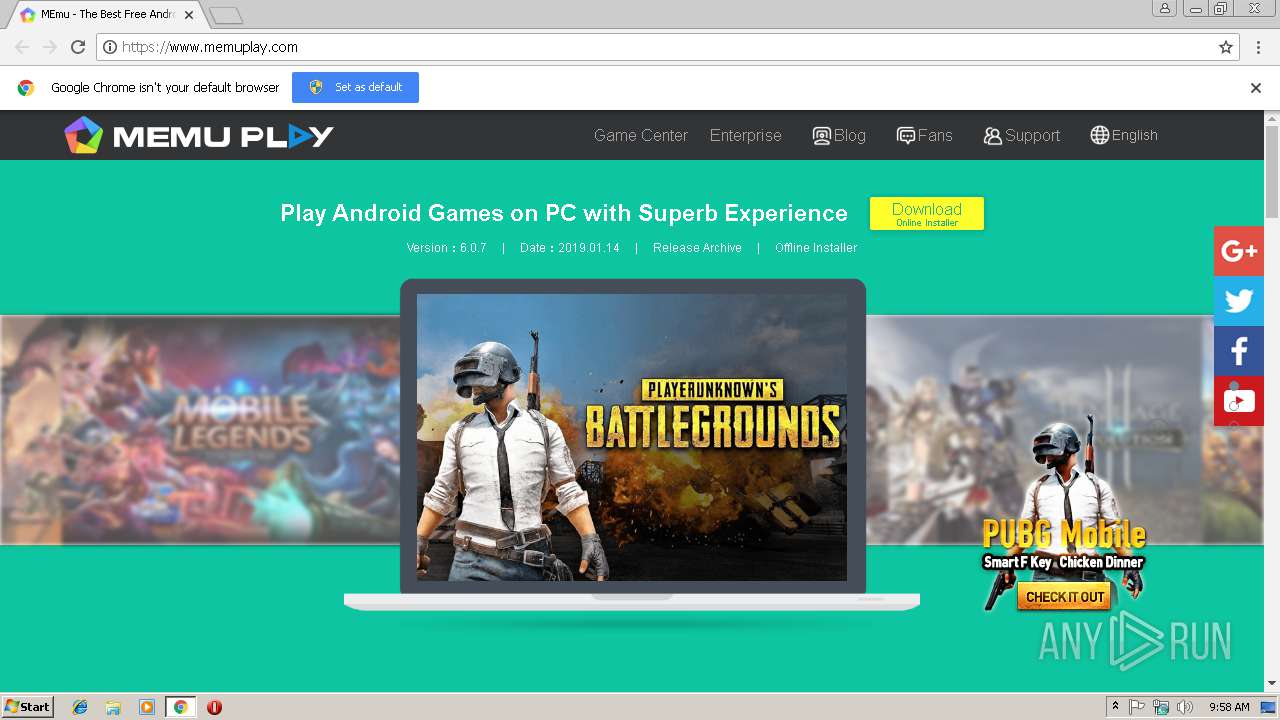The width and height of the screenshot is (1280, 720).
Task: Open the Chrome three-dot menu
Action: click(1257, 47)
